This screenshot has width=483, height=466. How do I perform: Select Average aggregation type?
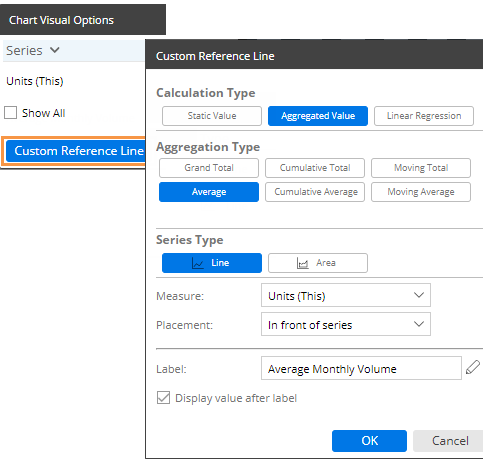click(209, 192)
